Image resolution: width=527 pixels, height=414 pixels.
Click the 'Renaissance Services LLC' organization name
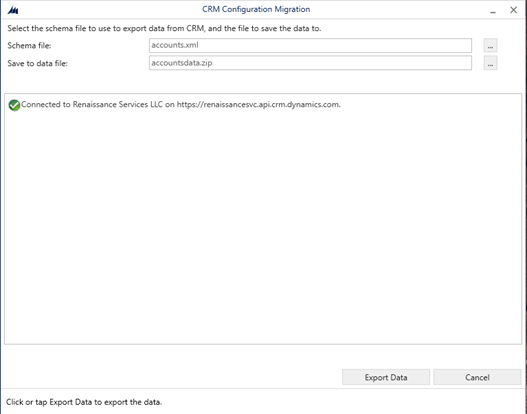[118, 105]
